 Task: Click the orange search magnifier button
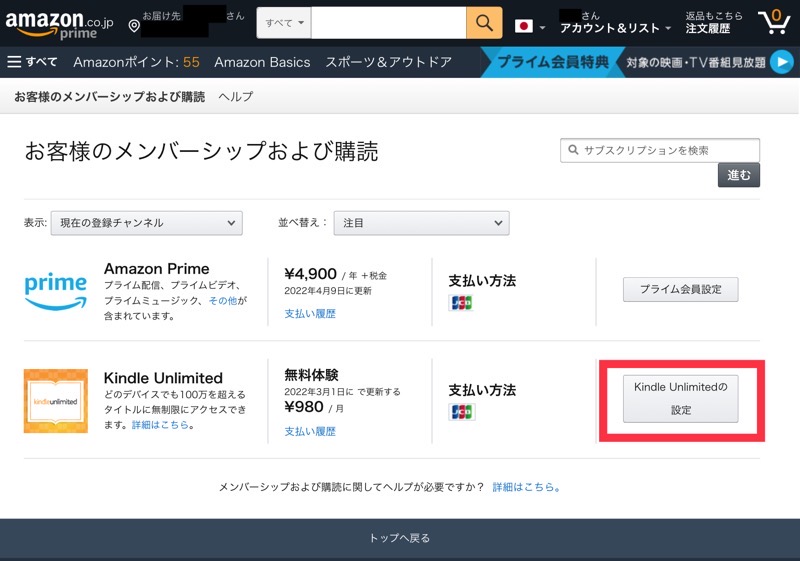tap(484, 23)
